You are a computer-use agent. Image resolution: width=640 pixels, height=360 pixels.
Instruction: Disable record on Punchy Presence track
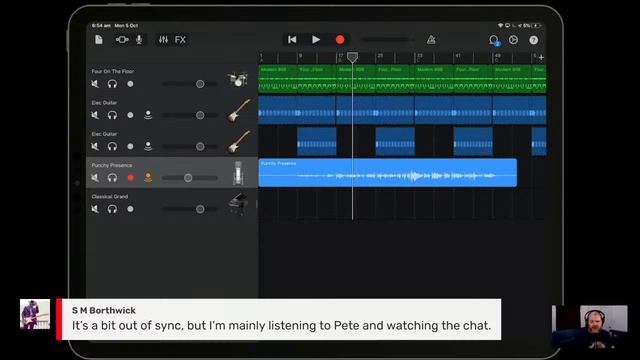point(130,178)
